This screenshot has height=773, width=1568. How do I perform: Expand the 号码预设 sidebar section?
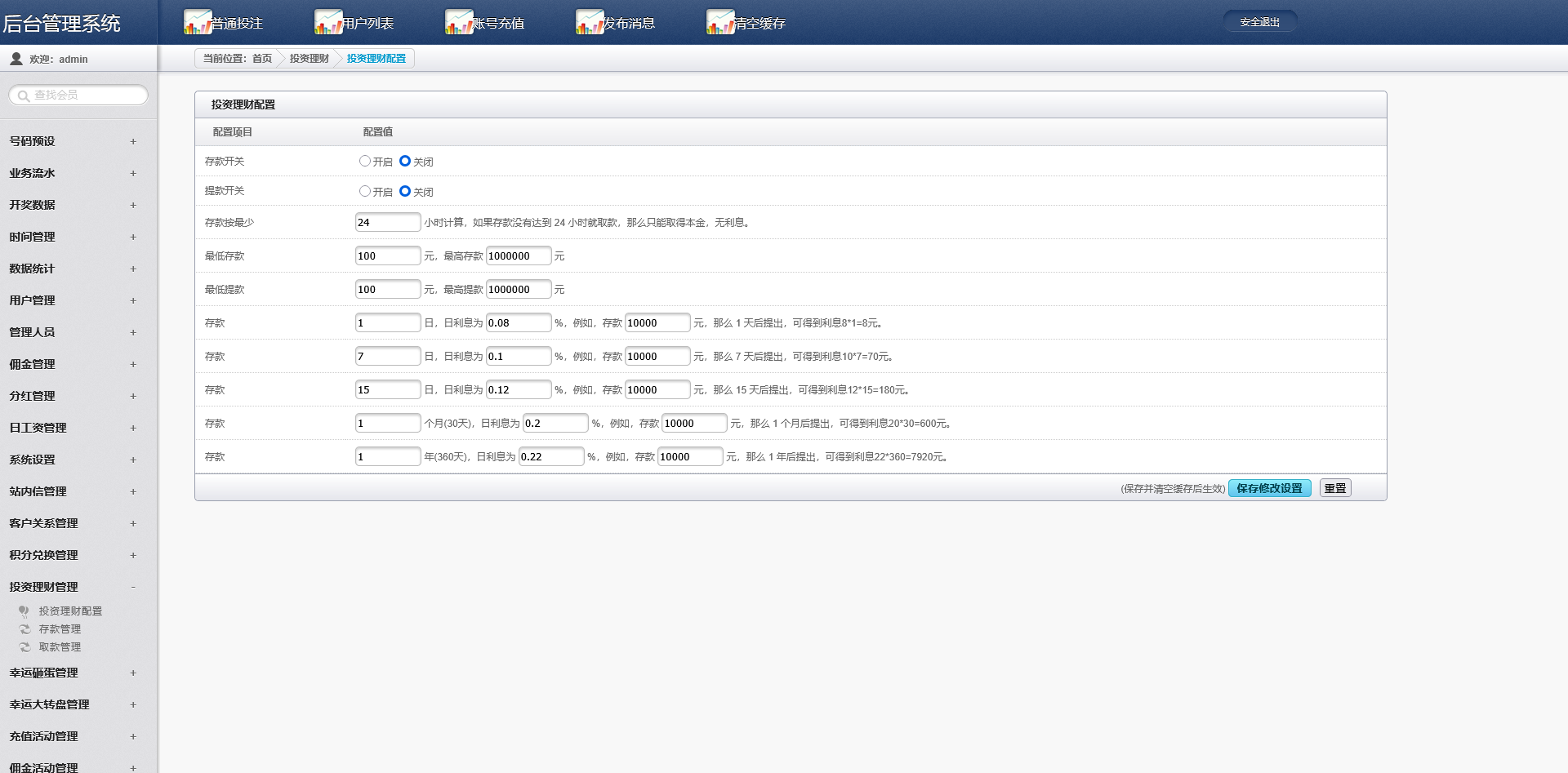133,141
